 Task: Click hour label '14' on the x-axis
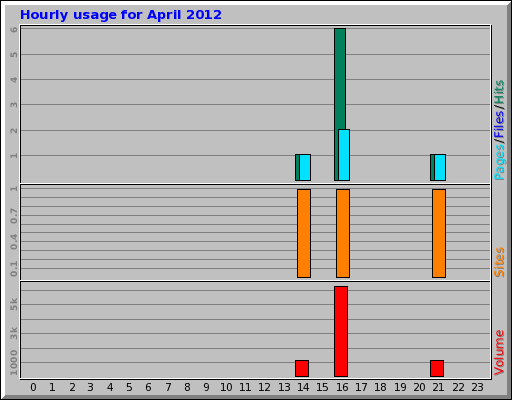[x=303, y=387]
